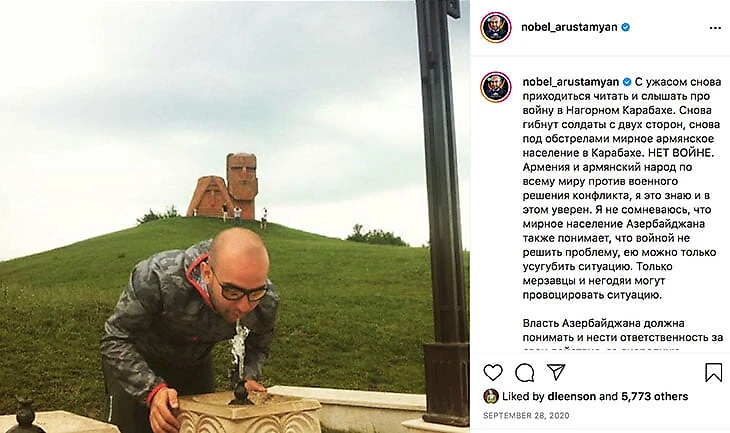Screen dimensions: 730x433
Task: Click the verified badge next to caption username
Action: coord(627,82)
